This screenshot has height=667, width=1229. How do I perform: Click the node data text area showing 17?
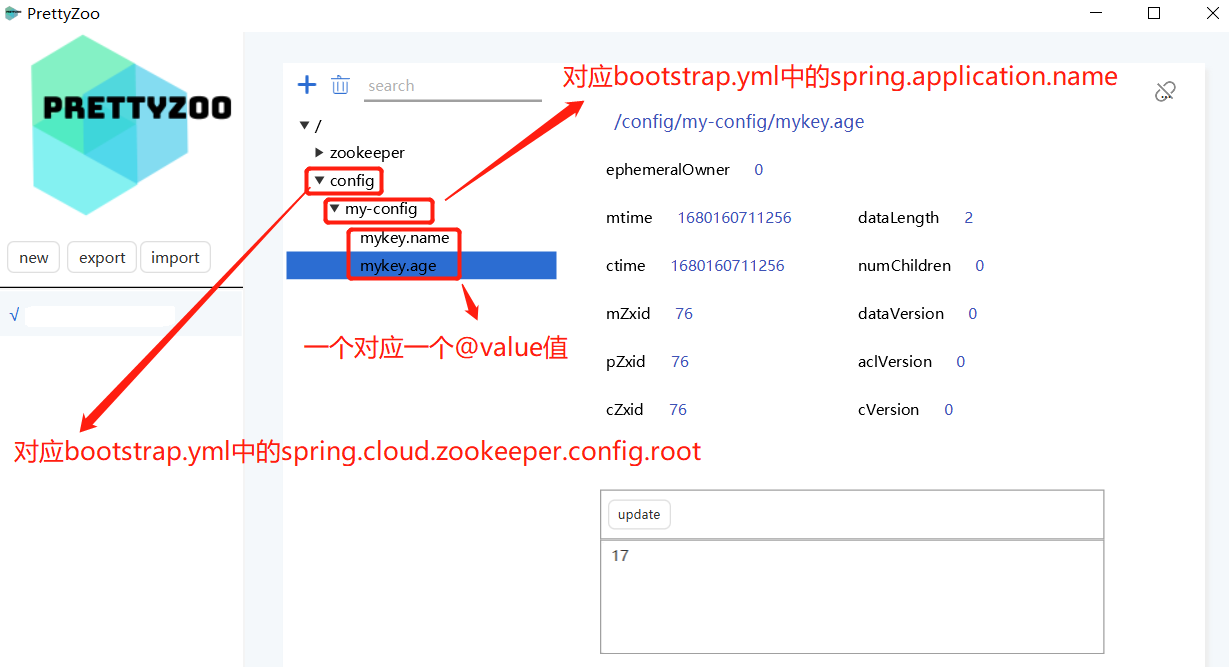click(851, 596)
